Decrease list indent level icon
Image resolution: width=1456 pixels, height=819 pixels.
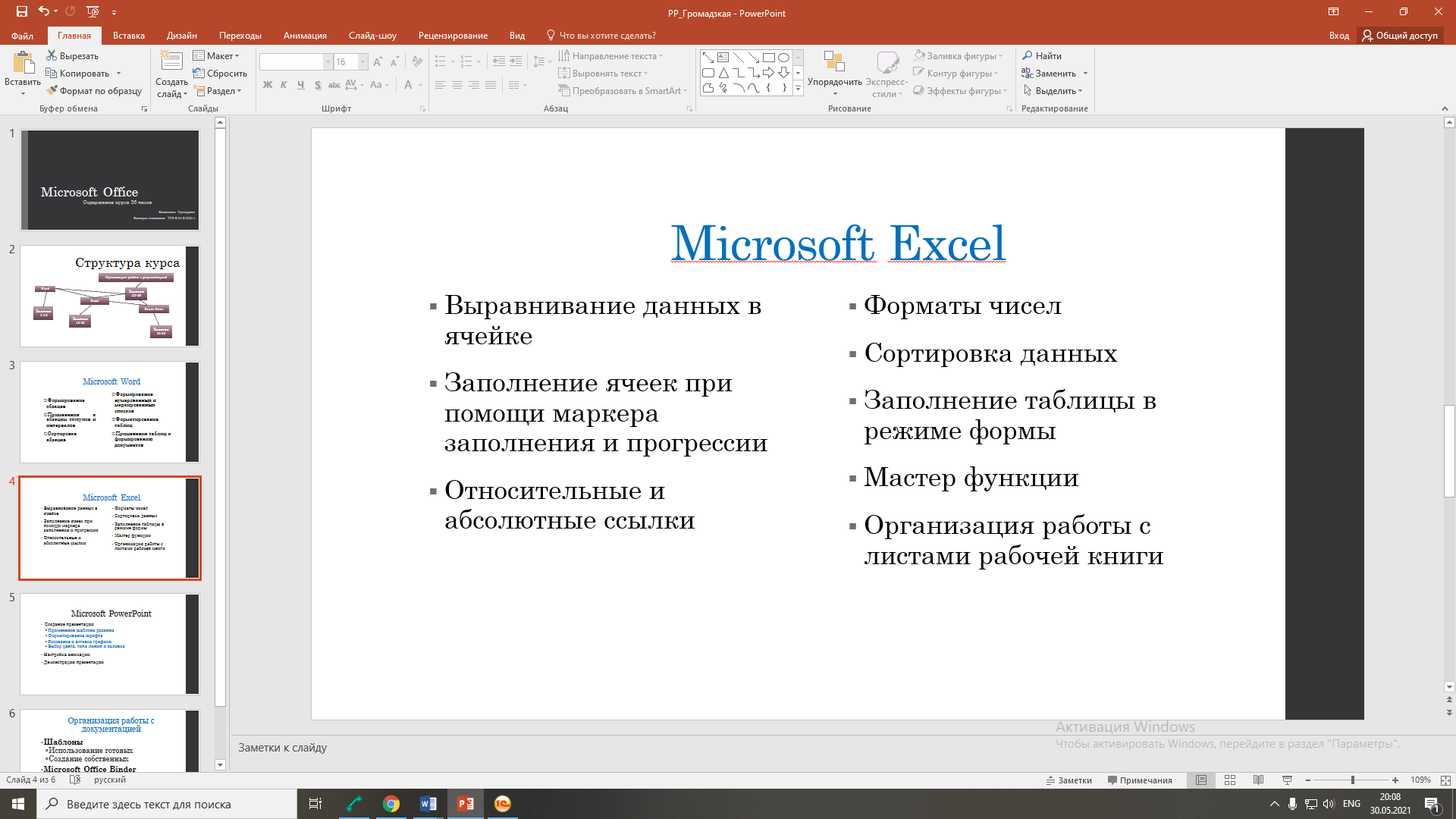[498, 61]
